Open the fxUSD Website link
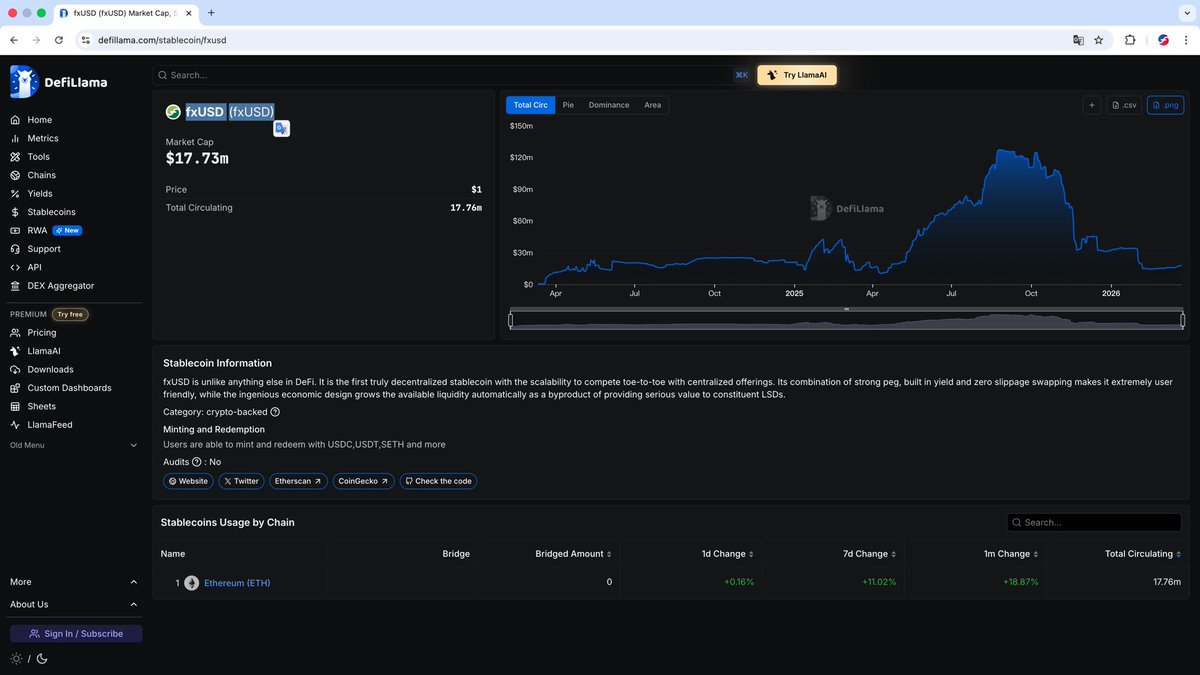The image size is (1200, 675). 188,481
